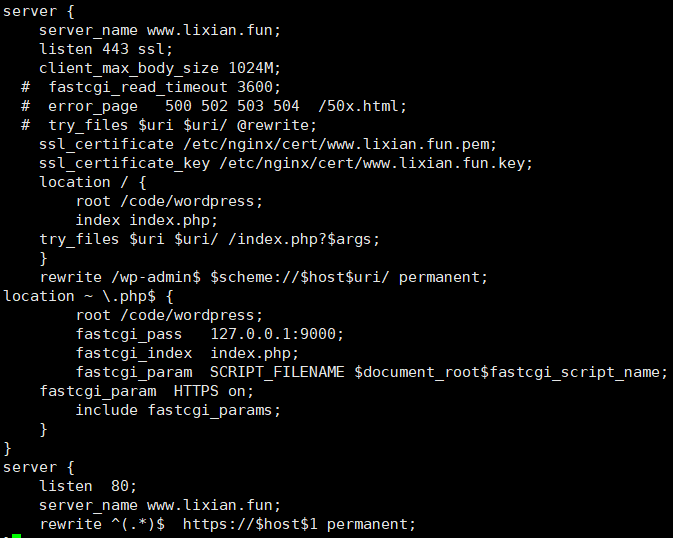This screenshot has width=673, height=538.
Task: Click the commented fastcgi_read_timeout 3600 line
Action: (x=151, y=87)
